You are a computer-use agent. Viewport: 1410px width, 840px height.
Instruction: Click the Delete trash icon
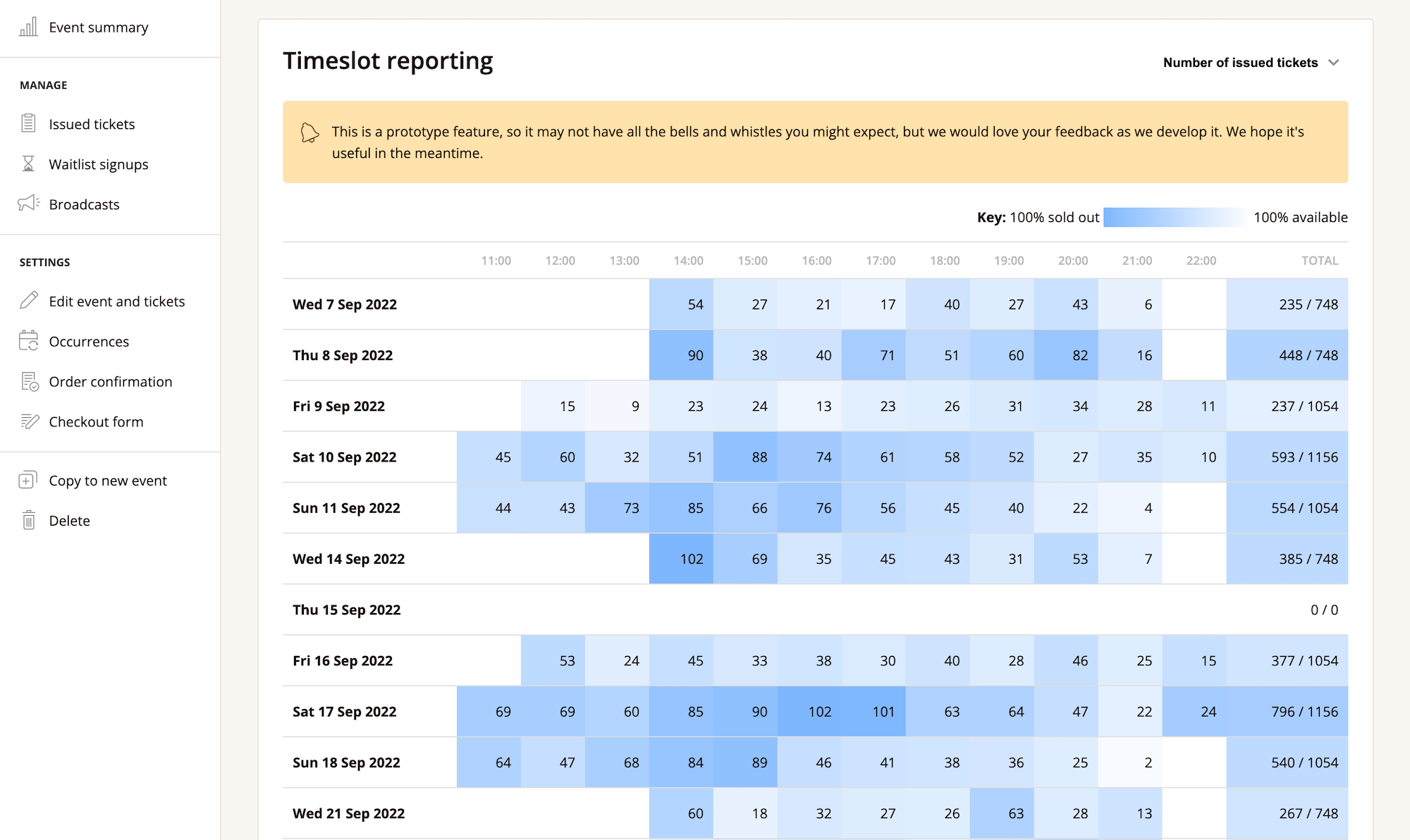pos(28,520)
